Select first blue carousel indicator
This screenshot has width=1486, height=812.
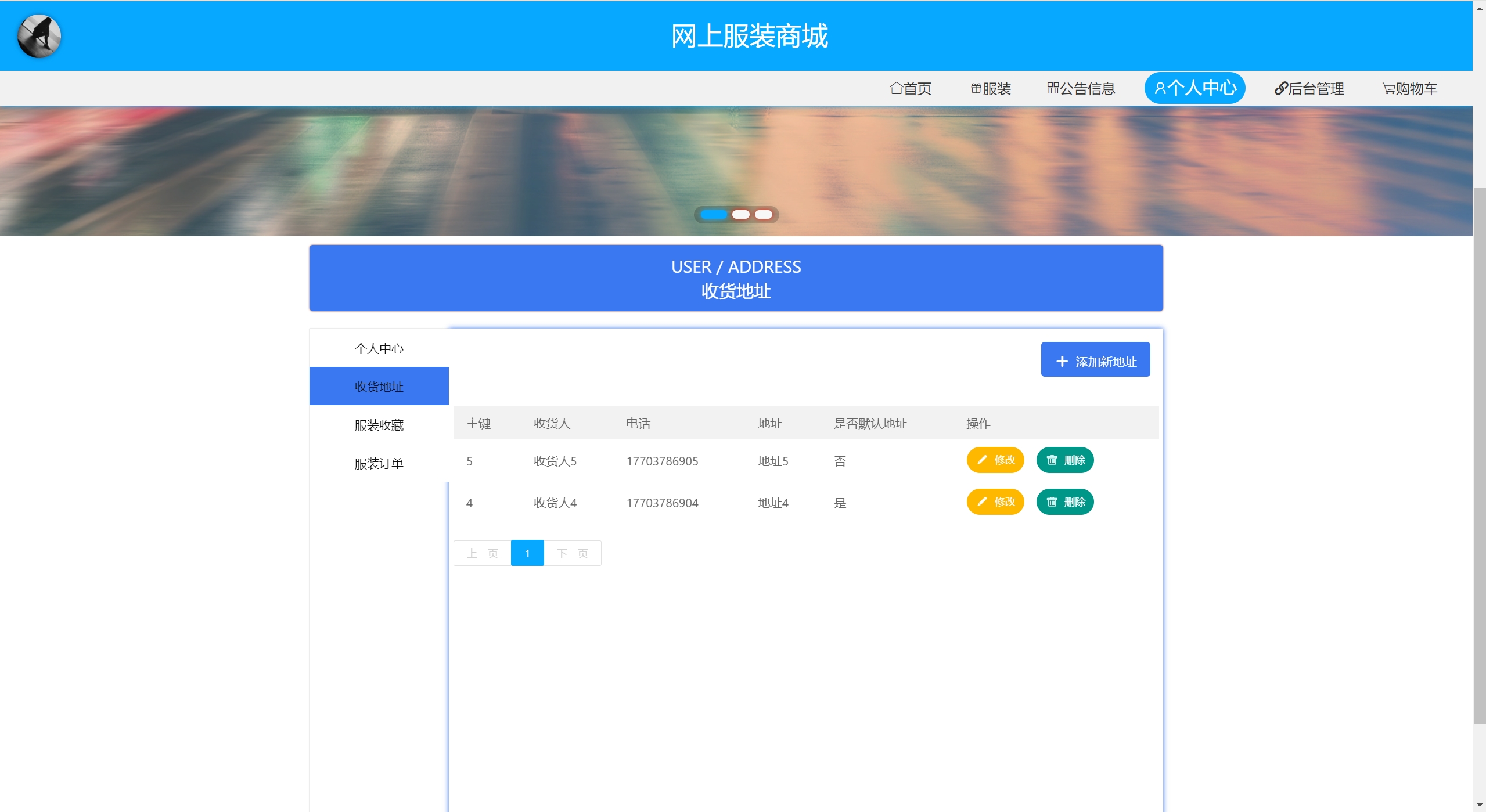pyautogui.click(x=714, y=215)
